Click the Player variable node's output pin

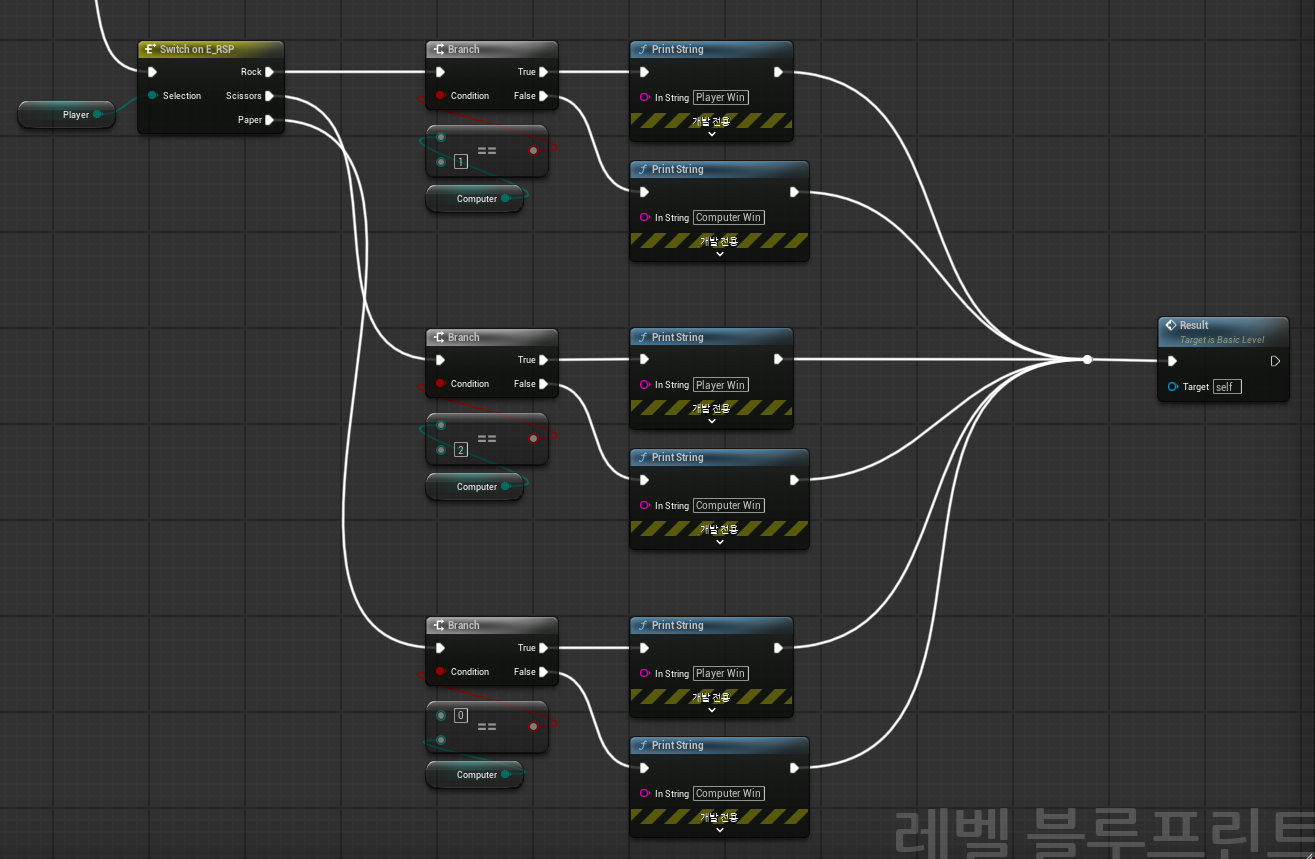pos(97,115)
